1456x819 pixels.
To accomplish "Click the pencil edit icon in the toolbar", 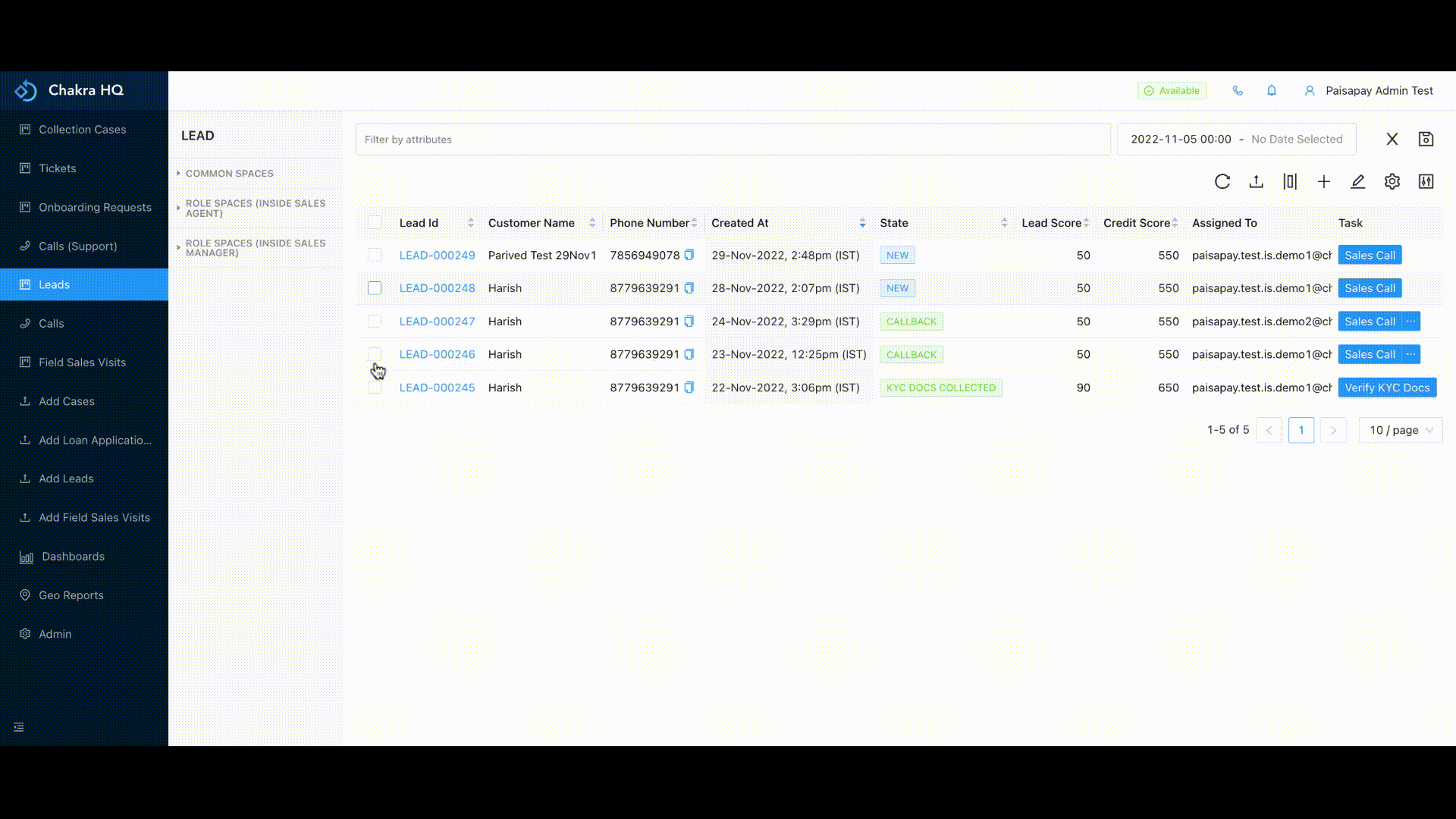I will pos(1357,182).
